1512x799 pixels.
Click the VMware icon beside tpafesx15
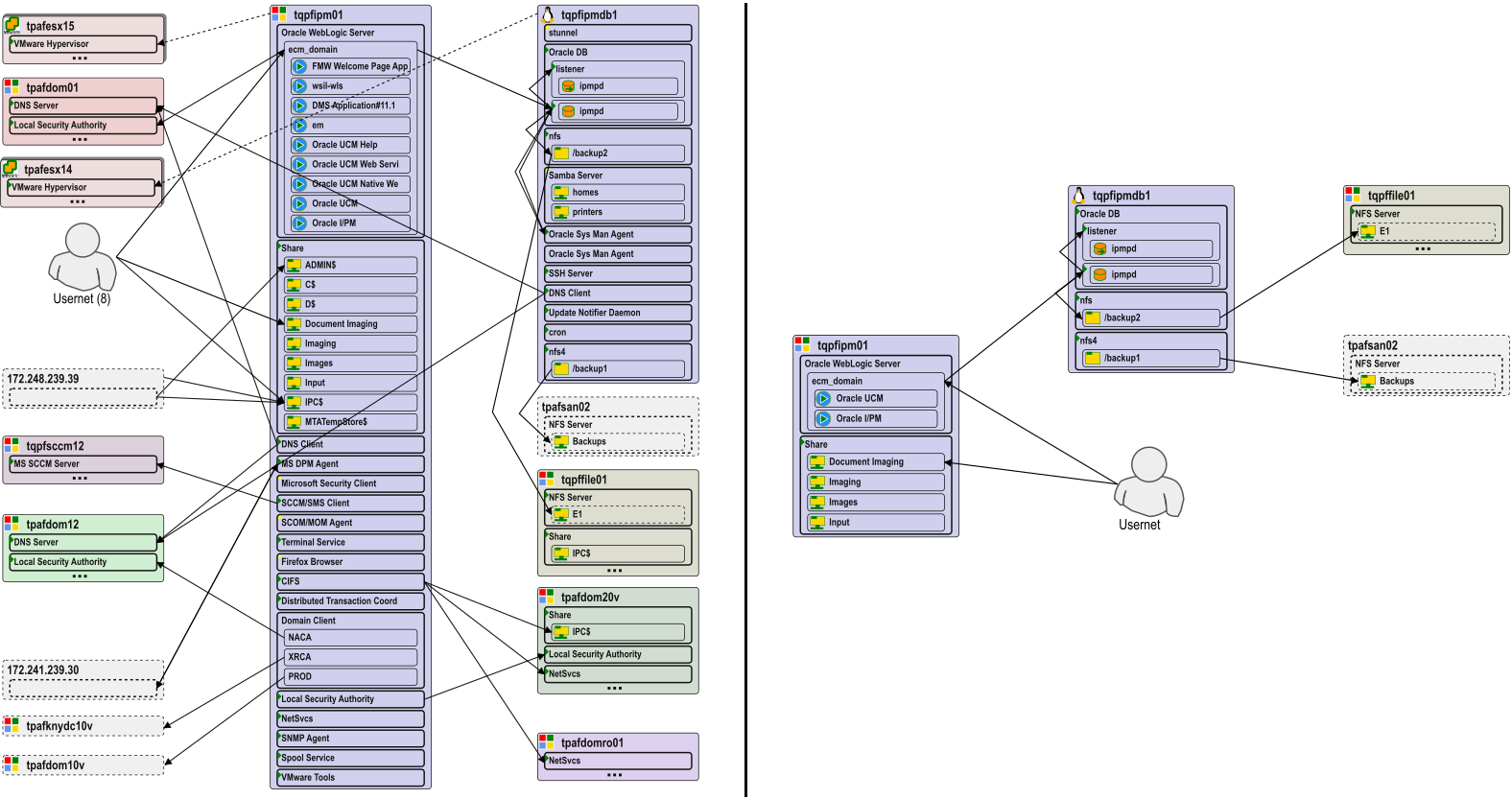click(x=12, y=25)
